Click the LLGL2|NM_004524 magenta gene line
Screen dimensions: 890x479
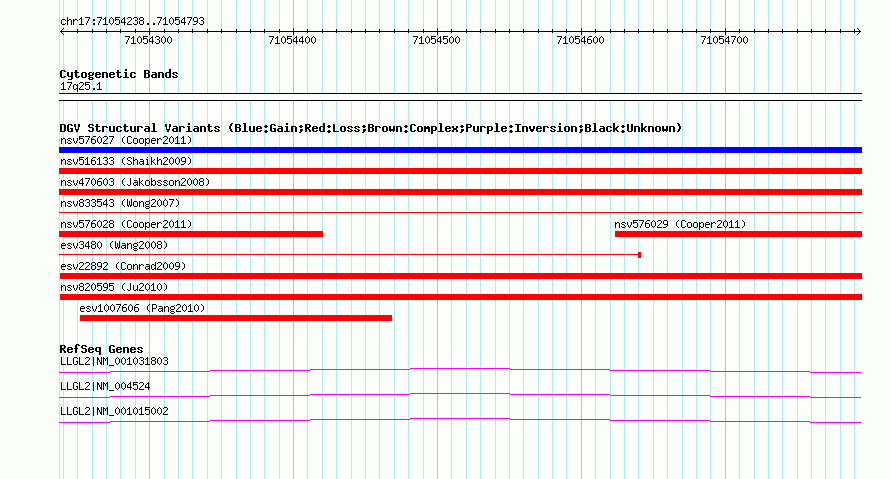(x=460, y=396)
